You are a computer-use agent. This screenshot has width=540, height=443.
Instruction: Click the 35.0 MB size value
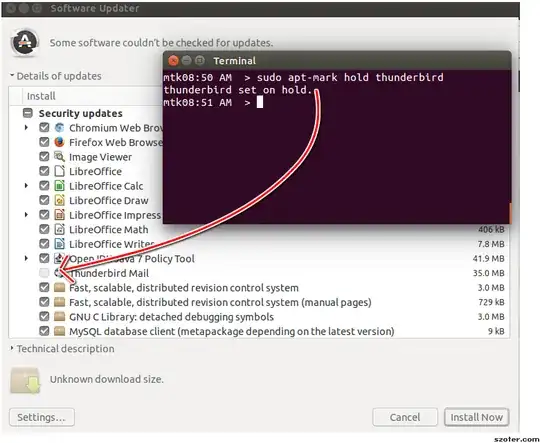pyautogui.click(x=488, y=273)
